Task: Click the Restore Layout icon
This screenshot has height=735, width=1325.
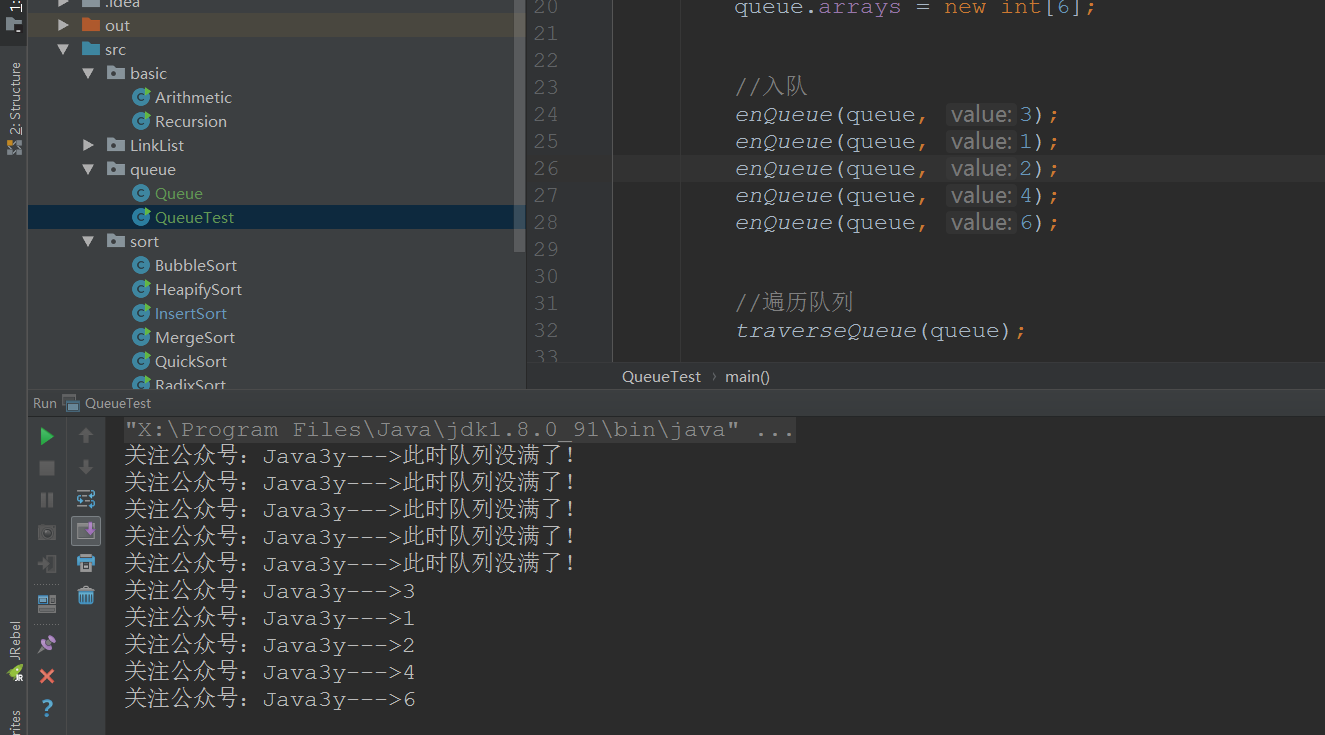Action: coord(47,603)
